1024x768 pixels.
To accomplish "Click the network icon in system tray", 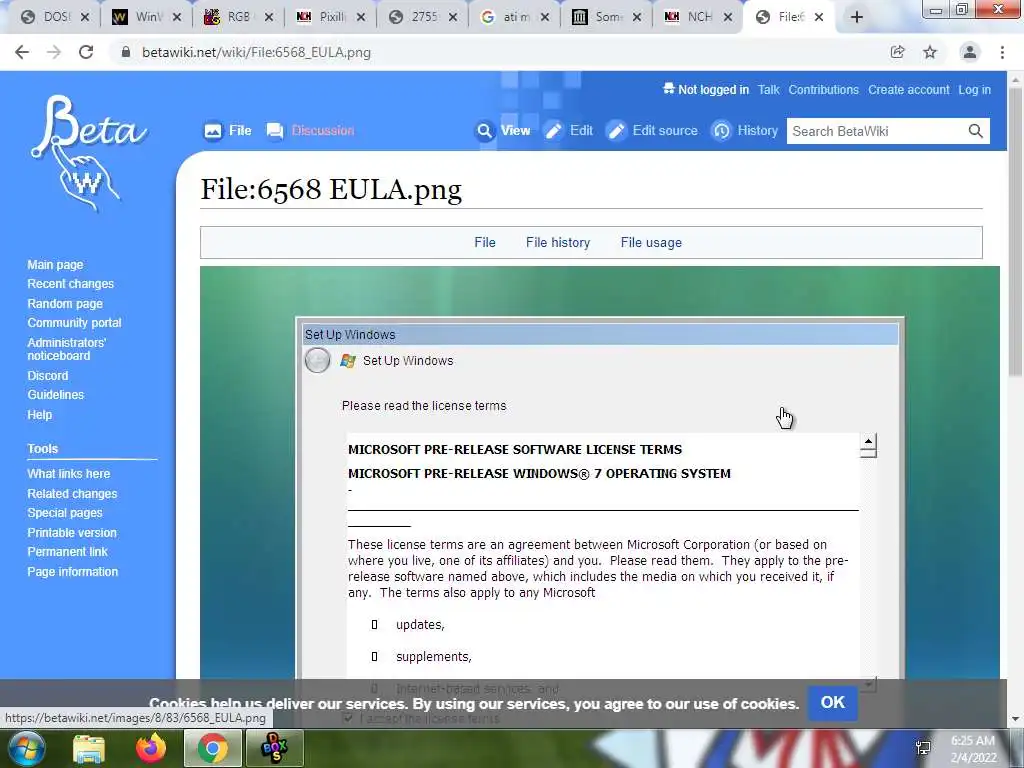I will click(923, 749).
